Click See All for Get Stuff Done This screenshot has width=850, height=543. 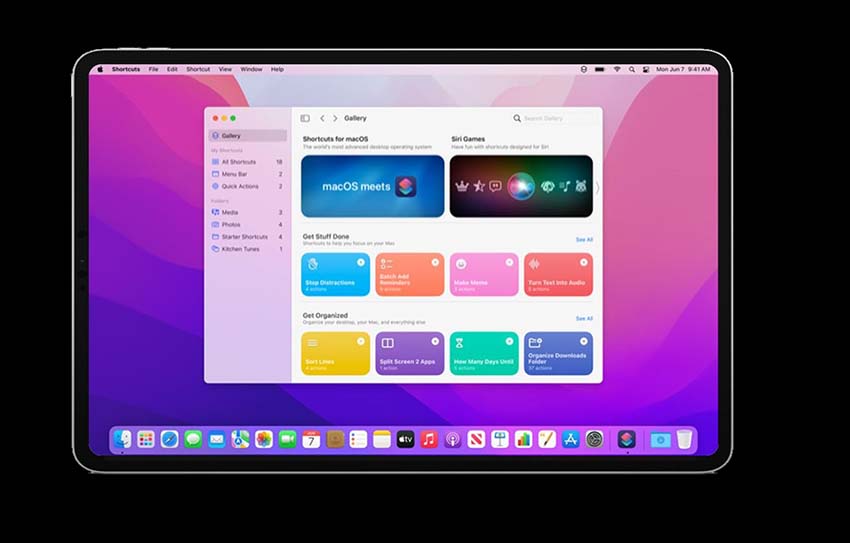(x=584, y=240)
